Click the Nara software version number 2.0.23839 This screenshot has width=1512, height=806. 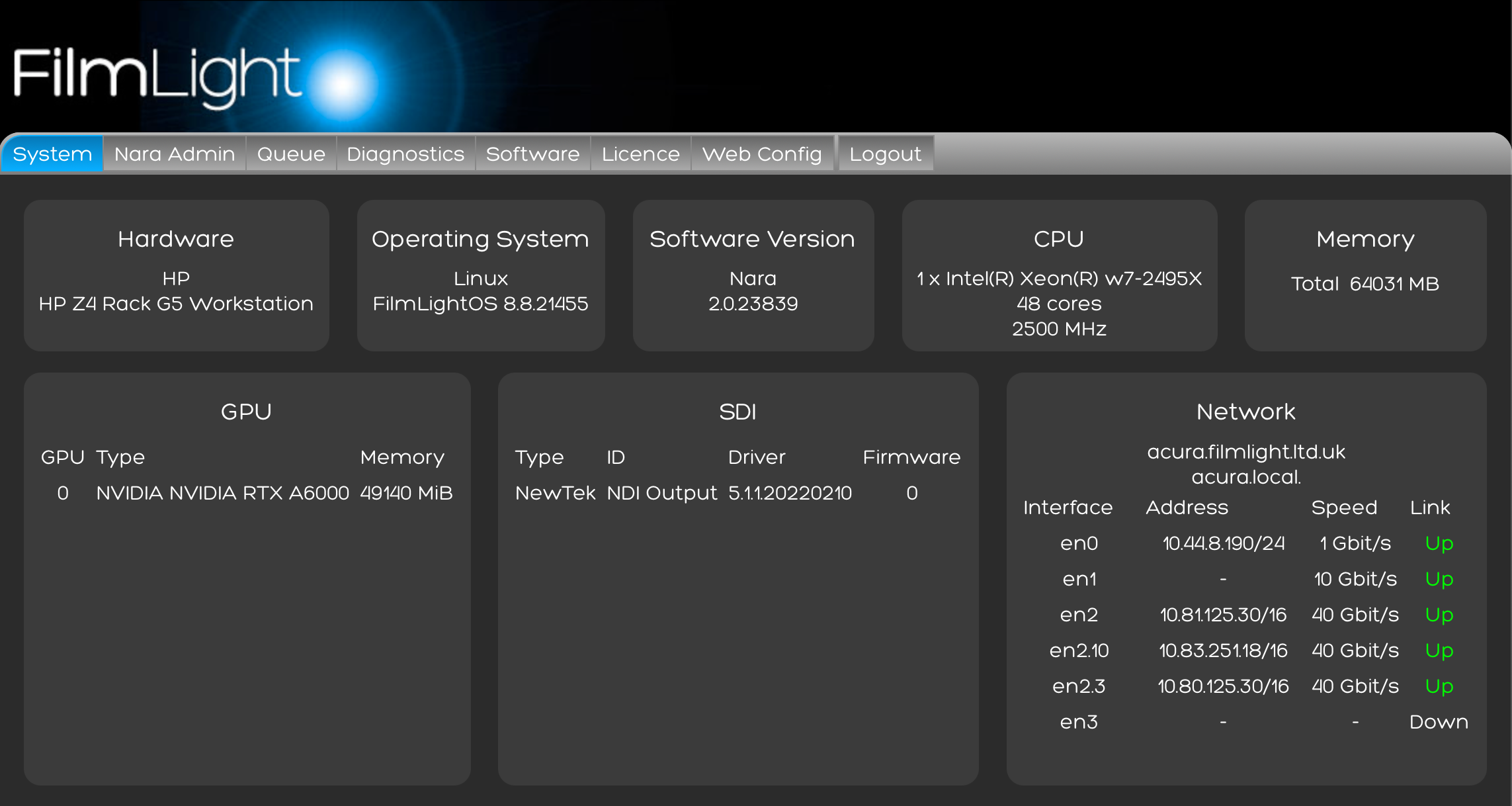(x=753, y=304)
